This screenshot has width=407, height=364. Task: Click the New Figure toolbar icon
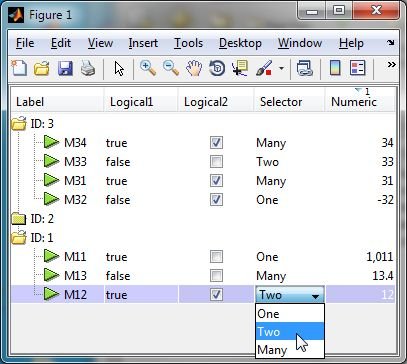[19, 68]
